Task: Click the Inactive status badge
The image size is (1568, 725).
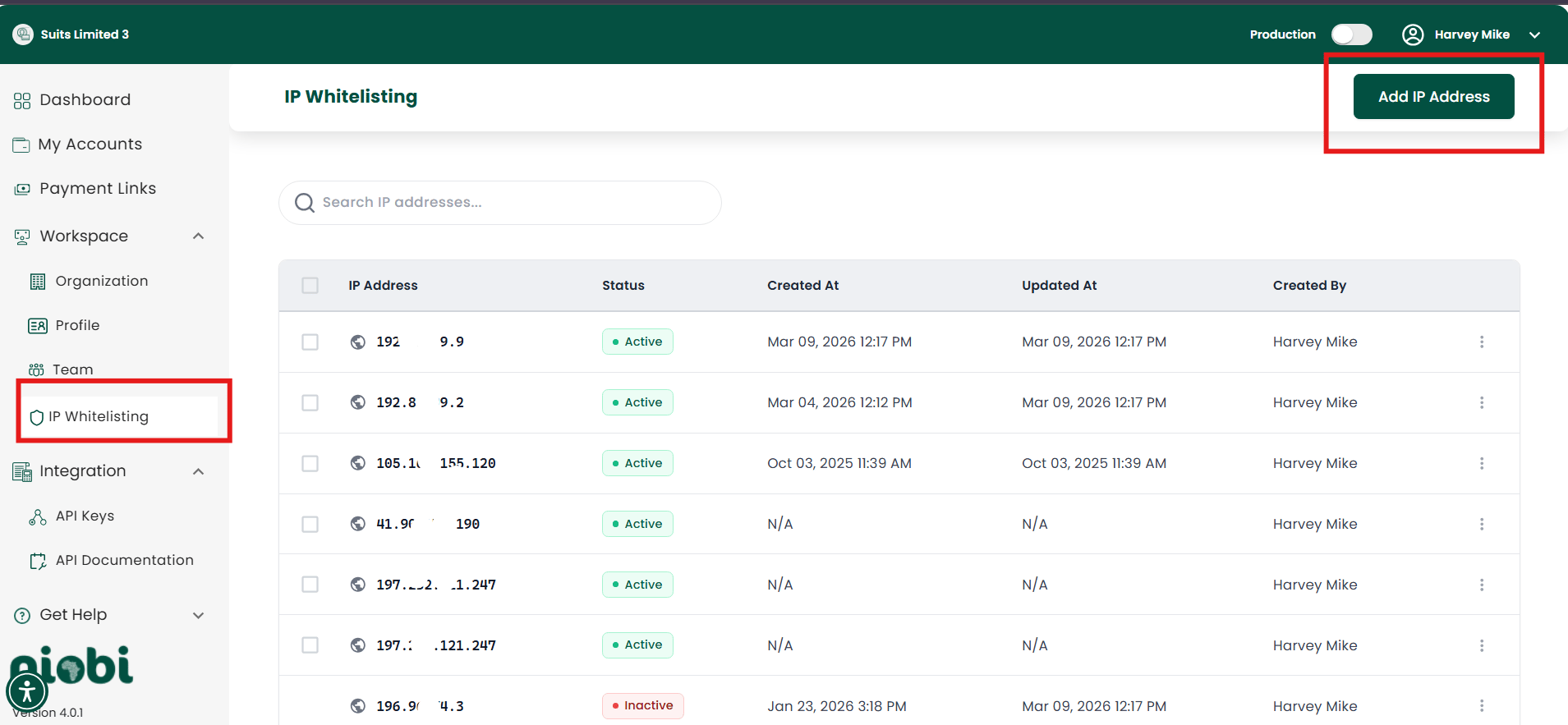Action: tap(643, 706)
